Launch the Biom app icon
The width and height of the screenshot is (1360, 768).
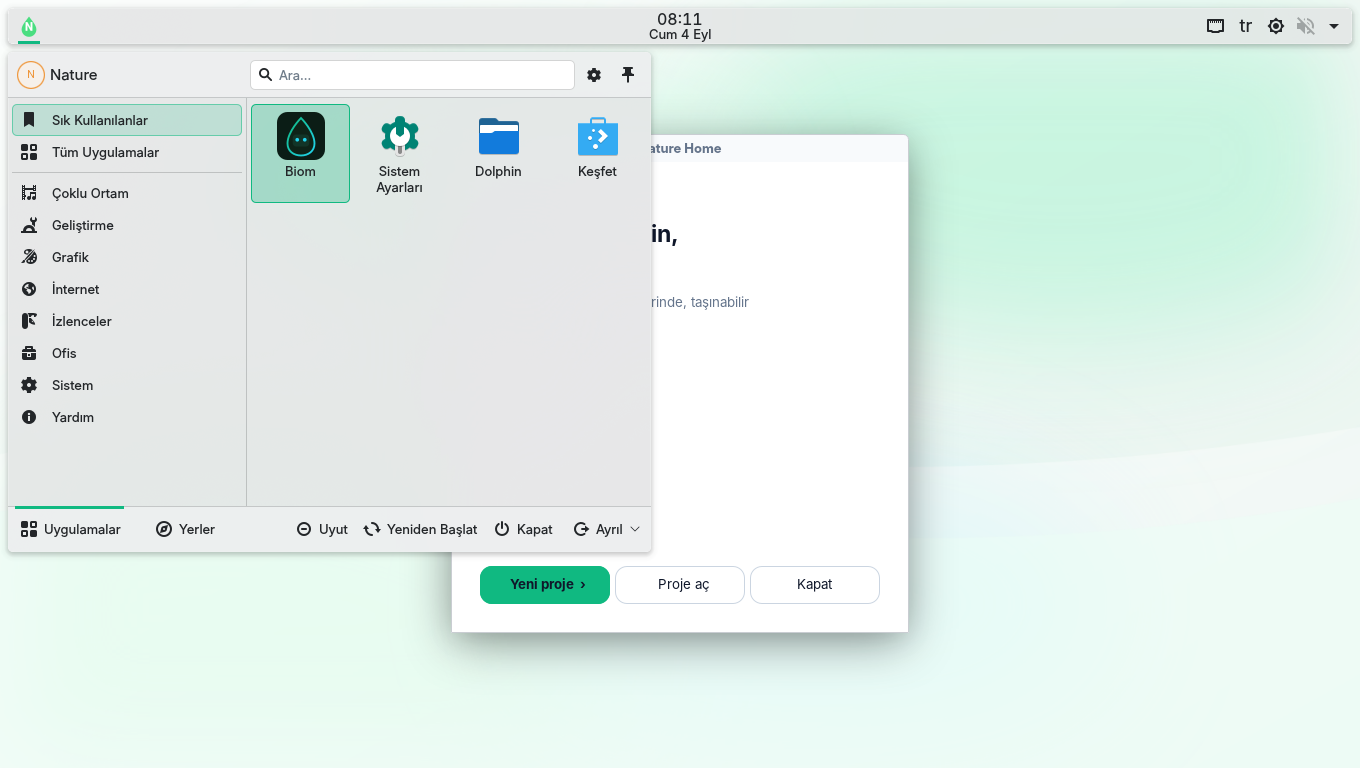300,136
